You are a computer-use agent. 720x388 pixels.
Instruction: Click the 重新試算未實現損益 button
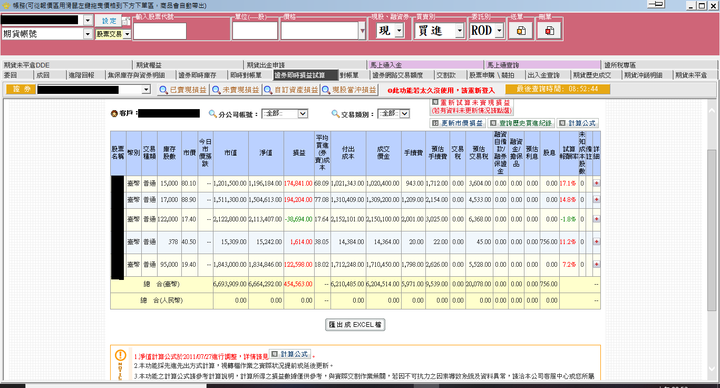(472, 107)
